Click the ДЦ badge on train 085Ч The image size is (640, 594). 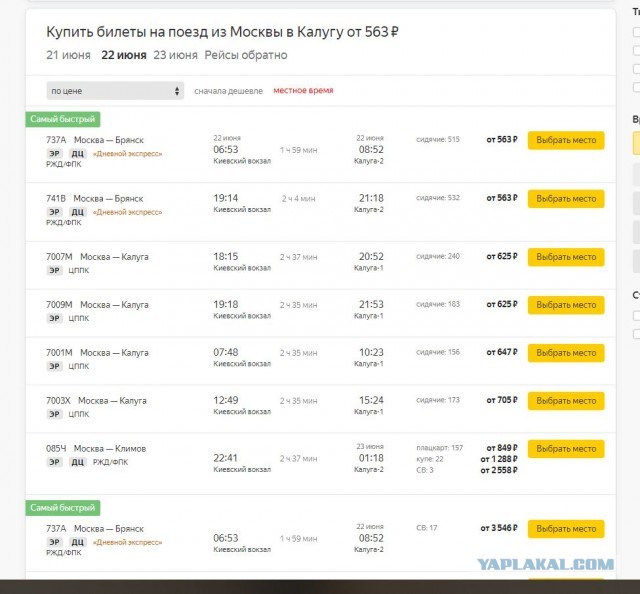point(78,462)
